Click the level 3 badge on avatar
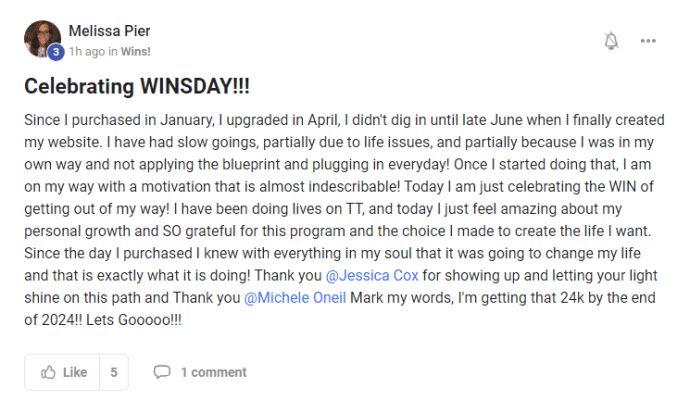 56,52
